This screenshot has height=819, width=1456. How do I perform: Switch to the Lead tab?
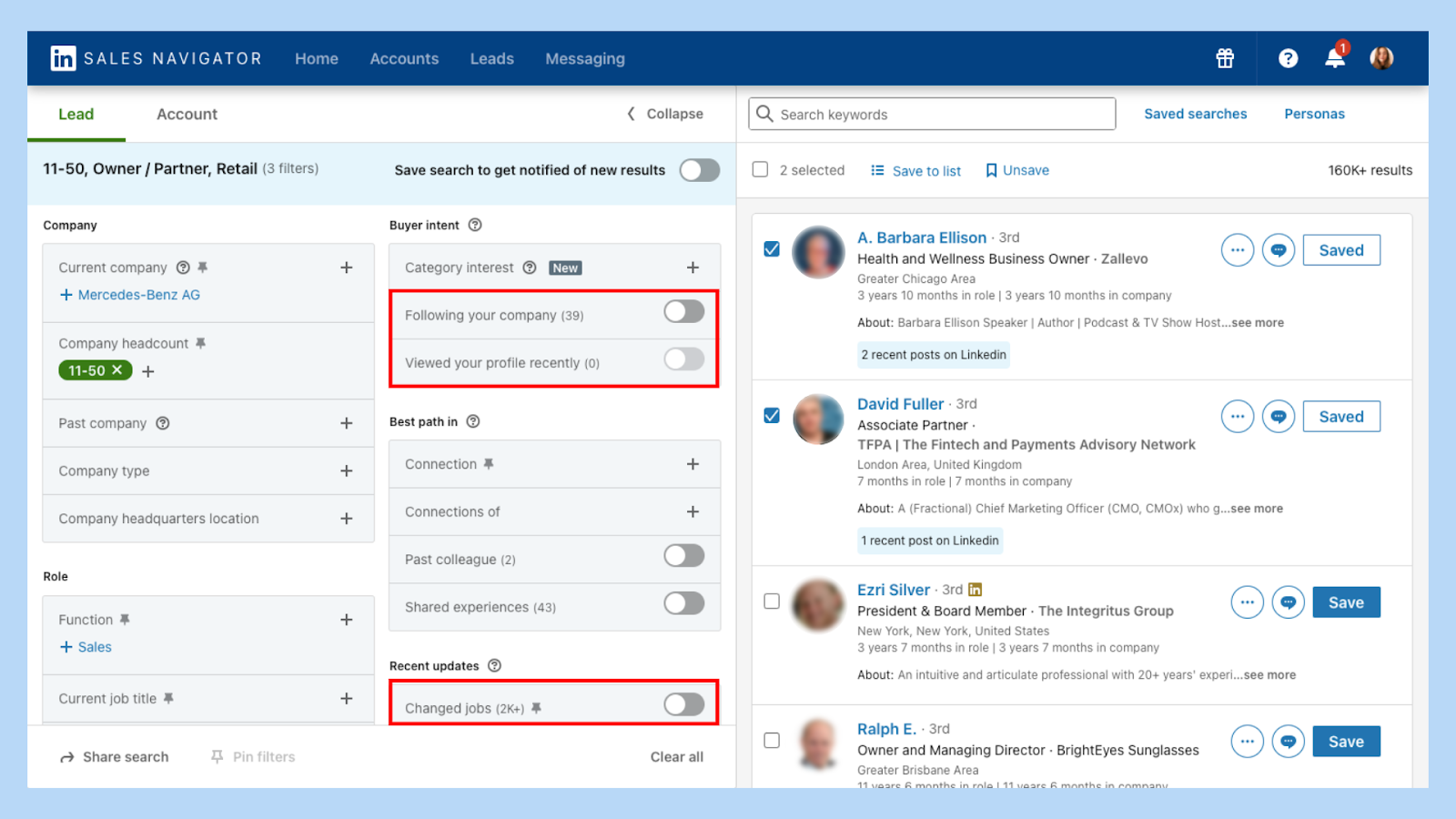76,114
